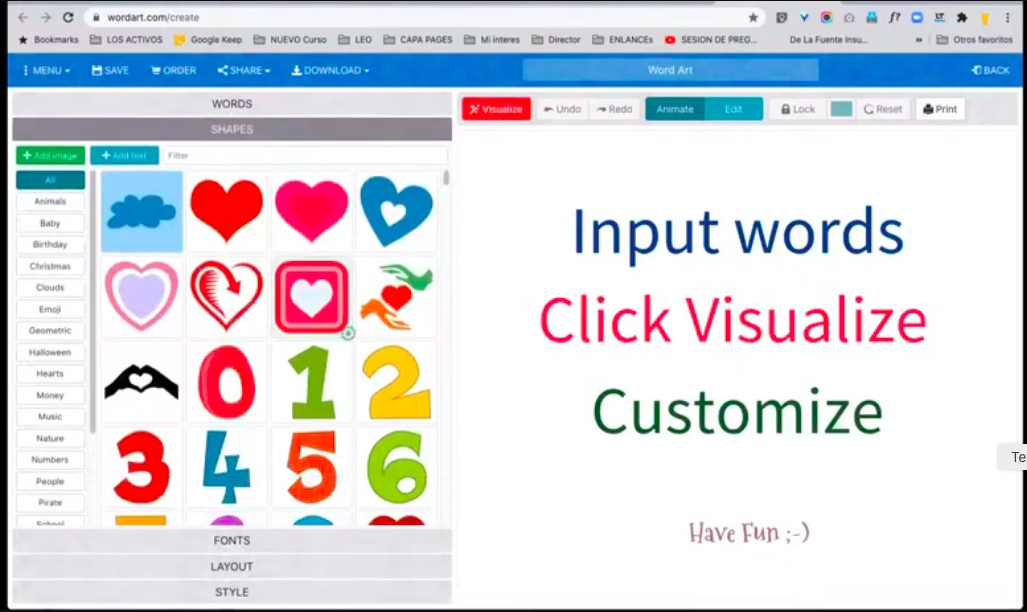Expand the DOWNLOAD dropdown
The image size is (1027, 612).
pyautogui.click(x=330, y=70)
